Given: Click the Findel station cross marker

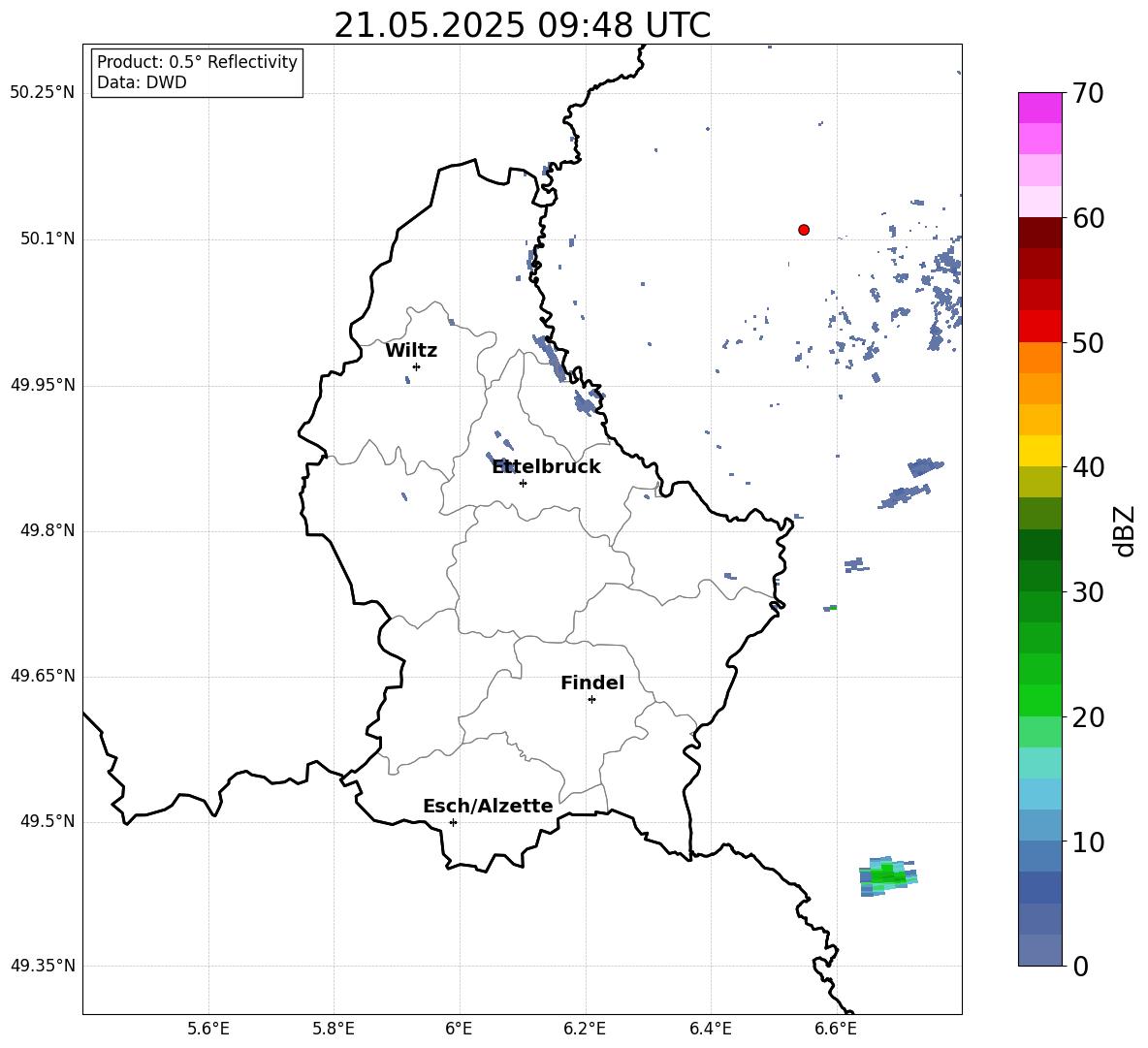Looking at the screenshot, I should click(x=591, y=700).
